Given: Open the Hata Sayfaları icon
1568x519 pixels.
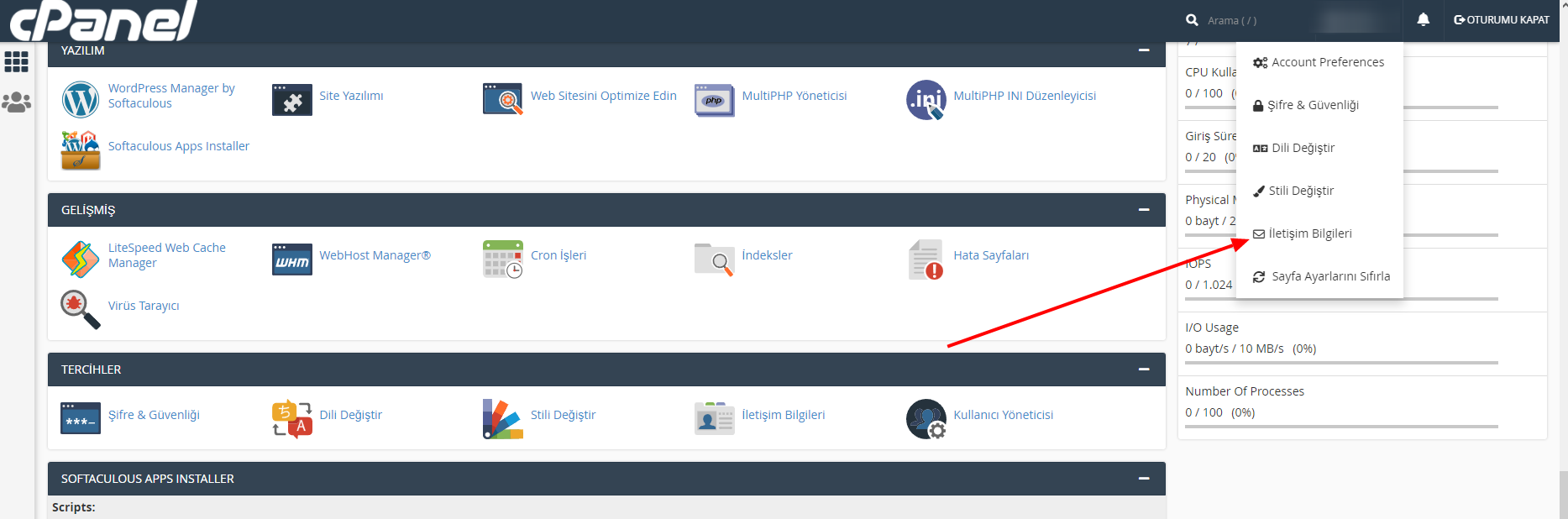Looking at the screenshot, I should coord(926,259).
